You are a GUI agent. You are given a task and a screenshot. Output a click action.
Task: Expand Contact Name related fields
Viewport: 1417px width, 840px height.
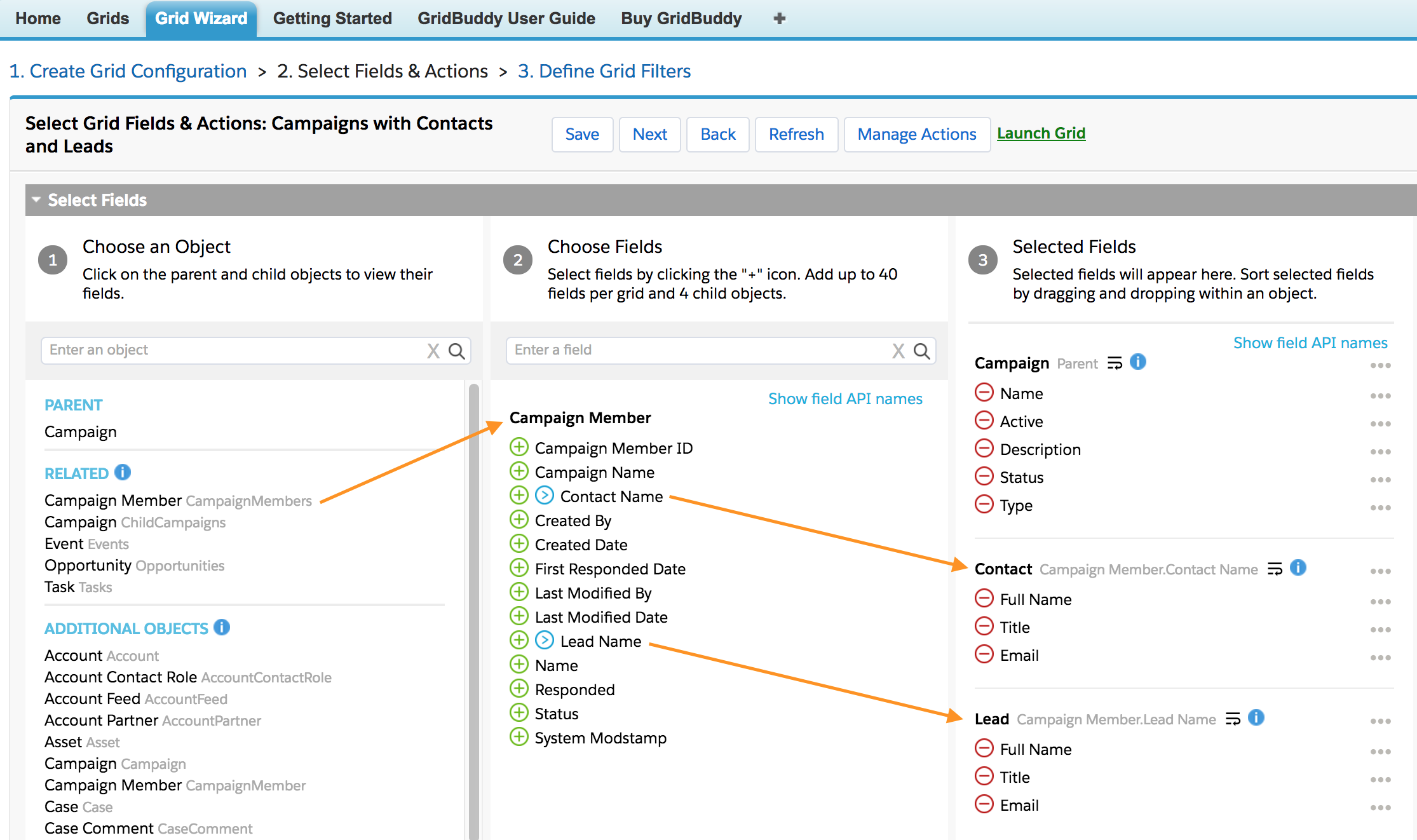pyautogui.click(x=545, y=496)
